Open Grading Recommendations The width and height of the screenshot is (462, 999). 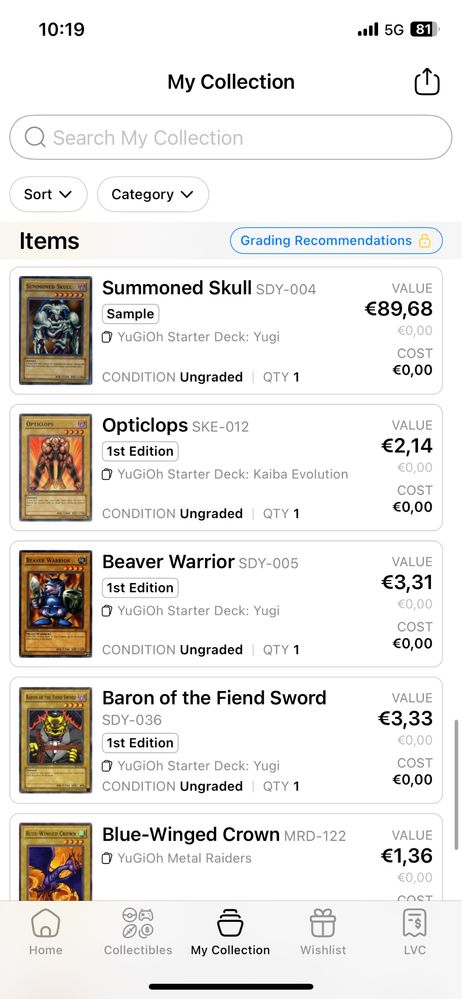click(x=336, y=240)
